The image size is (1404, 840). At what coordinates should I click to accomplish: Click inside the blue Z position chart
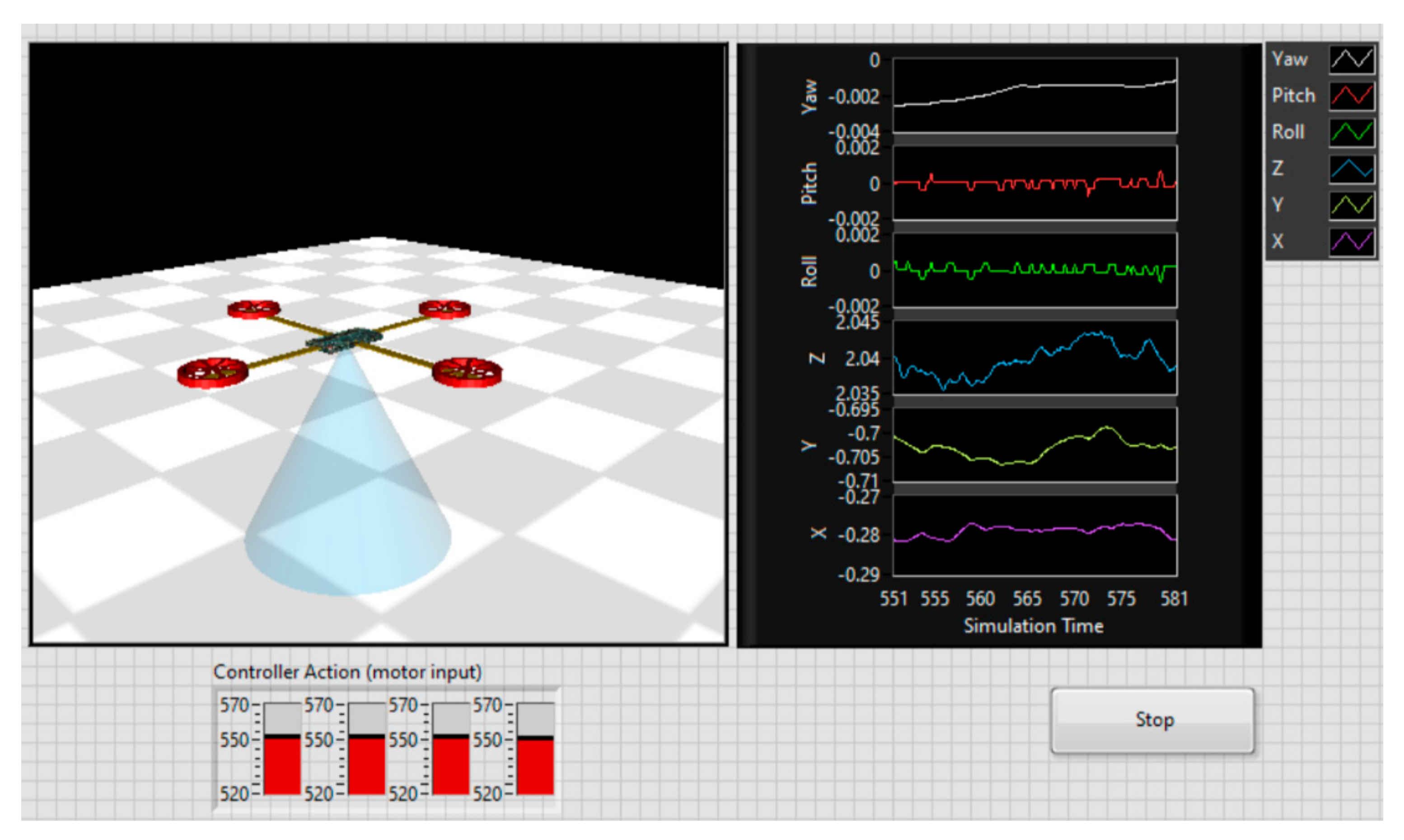click(1034, 358)
